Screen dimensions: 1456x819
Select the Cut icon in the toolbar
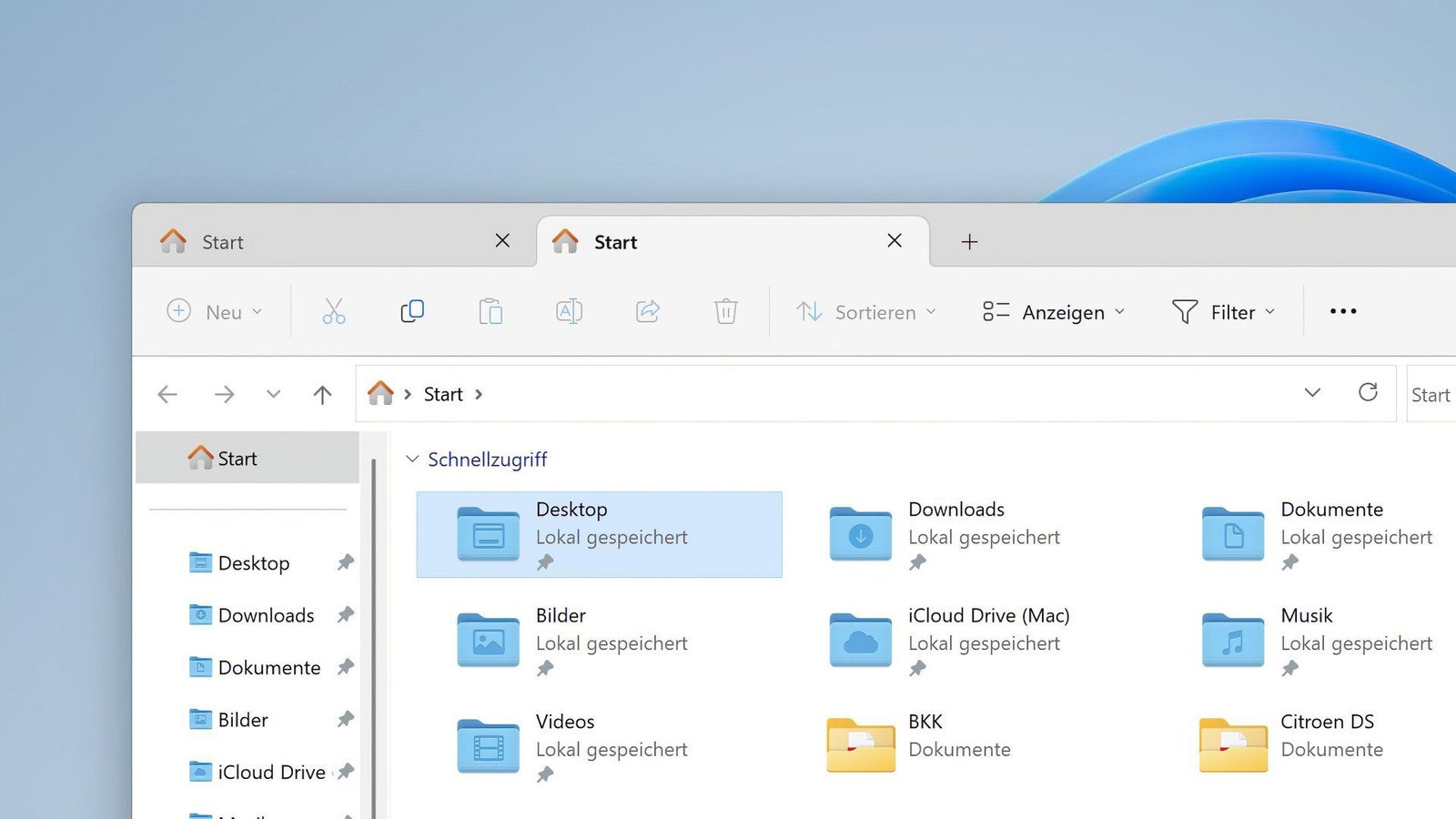(334, 311)
